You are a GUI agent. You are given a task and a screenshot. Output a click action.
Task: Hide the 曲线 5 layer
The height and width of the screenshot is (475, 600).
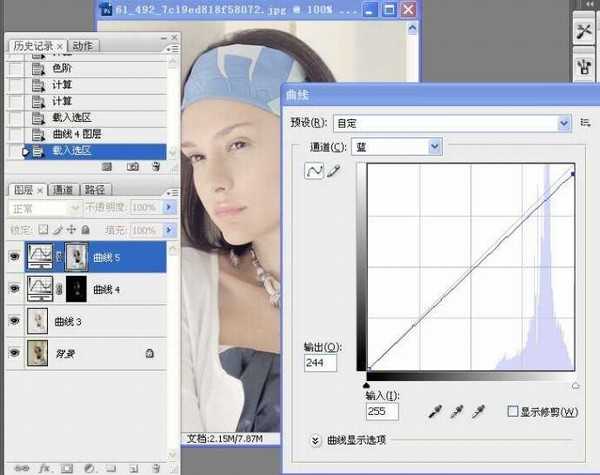tap(12, 255)
